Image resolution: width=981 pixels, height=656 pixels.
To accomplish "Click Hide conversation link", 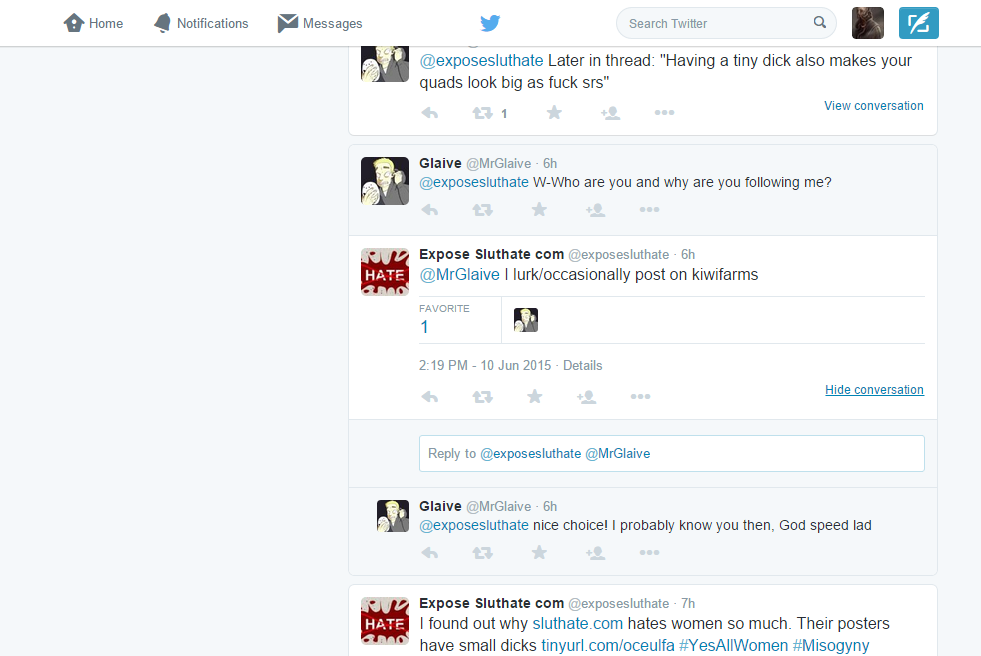I will 874,390.
